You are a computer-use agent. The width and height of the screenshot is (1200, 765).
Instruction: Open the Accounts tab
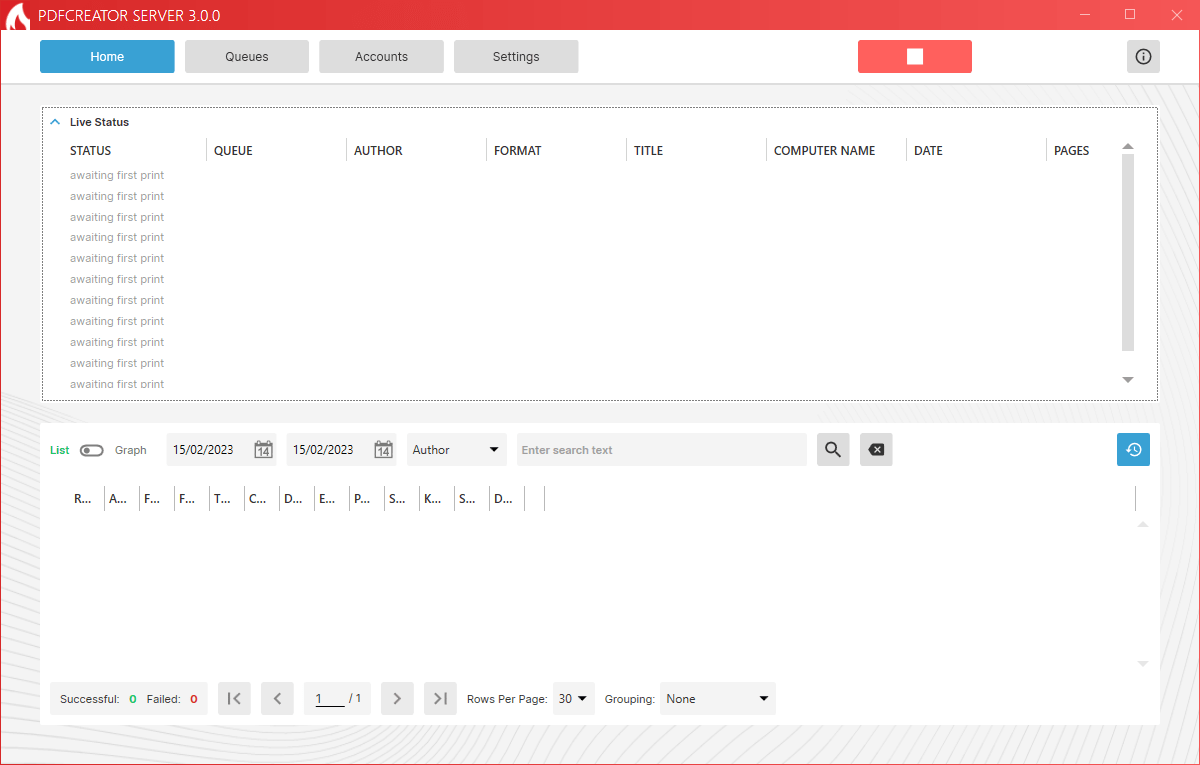[x=381, y=57]
